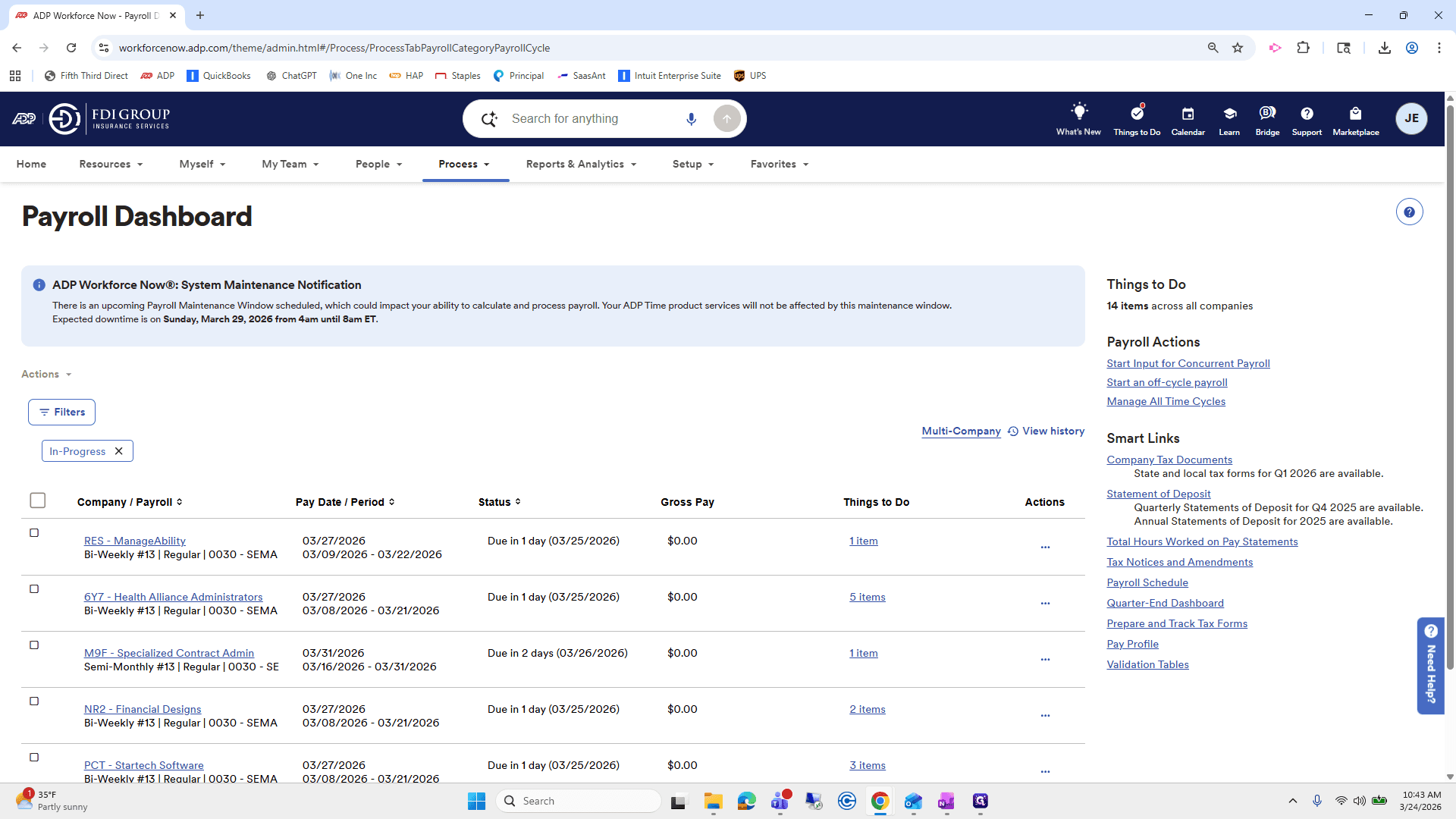Open What's New lightbulb icon
Viewport: 1456px width, 819px height.
(1078, 112)
